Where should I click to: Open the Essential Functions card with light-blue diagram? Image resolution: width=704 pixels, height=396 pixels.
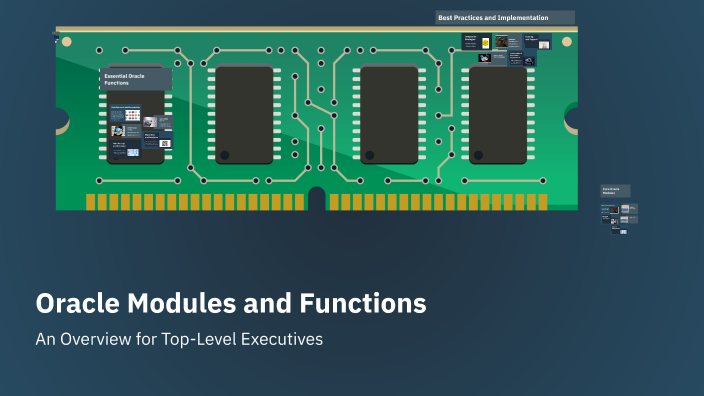click(x=125, y=149)
